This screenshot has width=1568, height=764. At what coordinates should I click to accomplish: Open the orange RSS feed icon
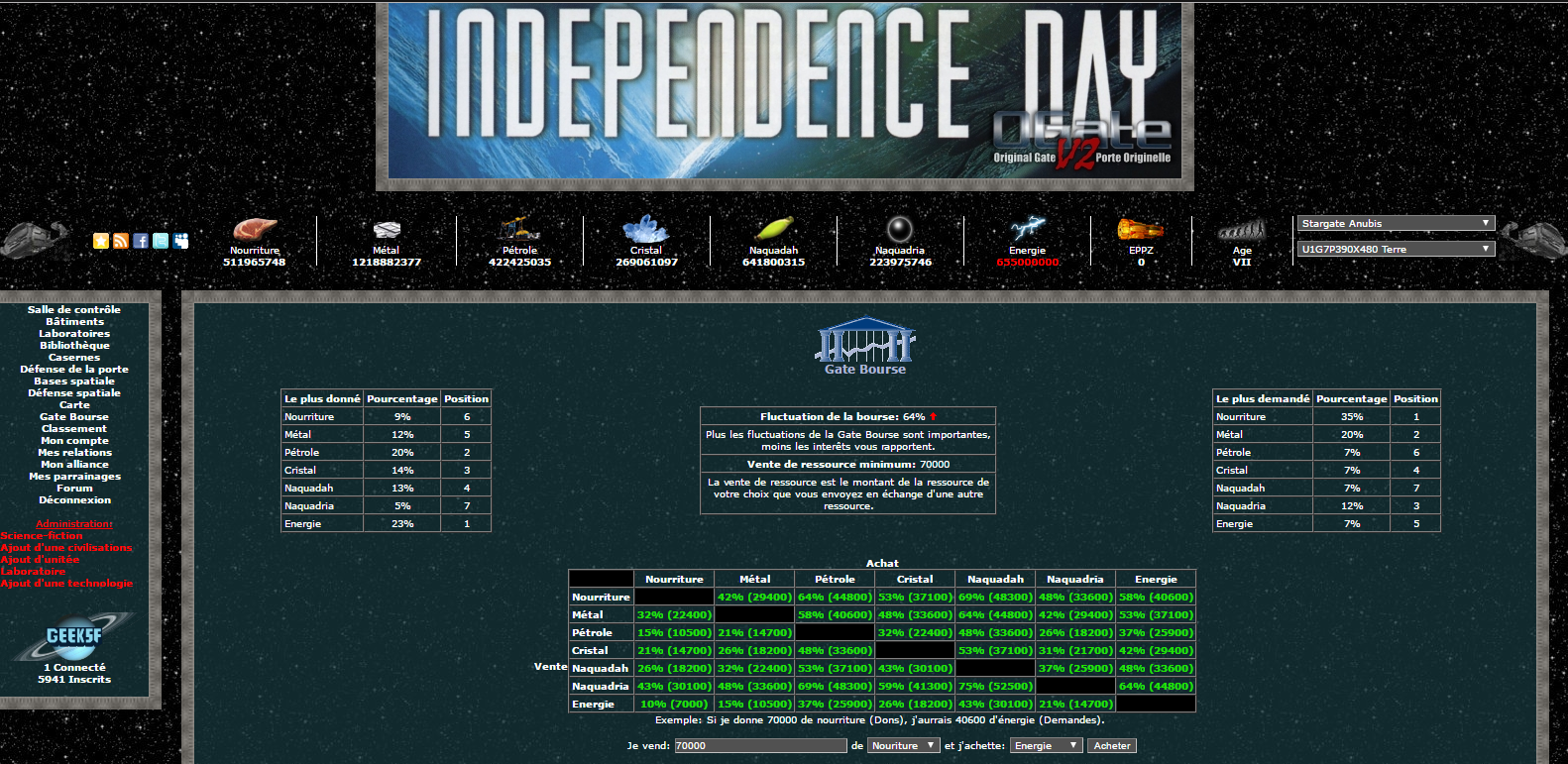(x=121, y=241)
